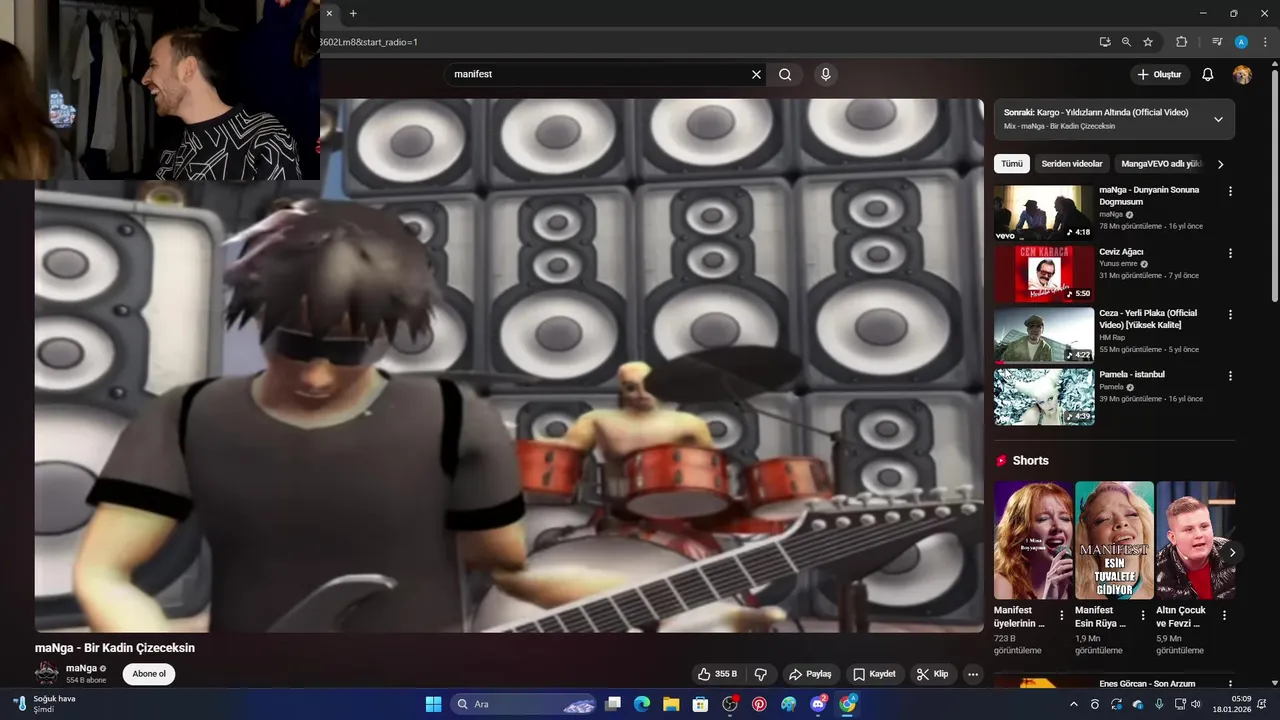This screenshot has width=1280, height=720.
Task: Launch Microsoft Edge from taskbar
Action: (642, 704)
